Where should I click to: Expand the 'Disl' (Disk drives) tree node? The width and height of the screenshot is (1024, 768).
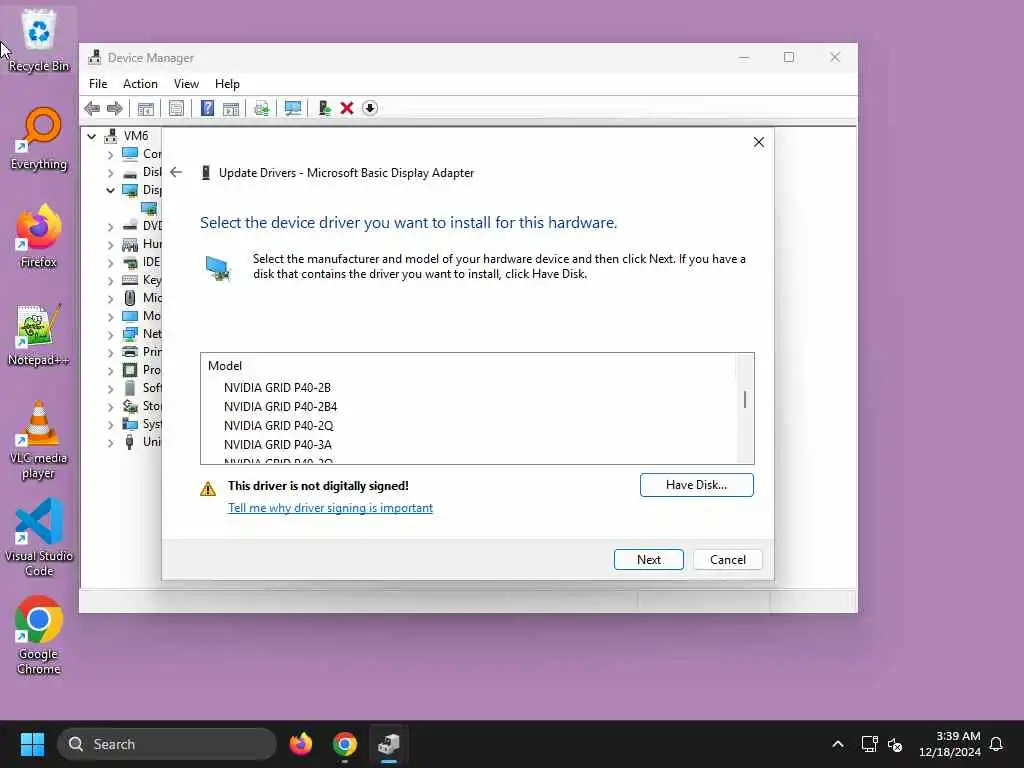click(x=110, y=173)
